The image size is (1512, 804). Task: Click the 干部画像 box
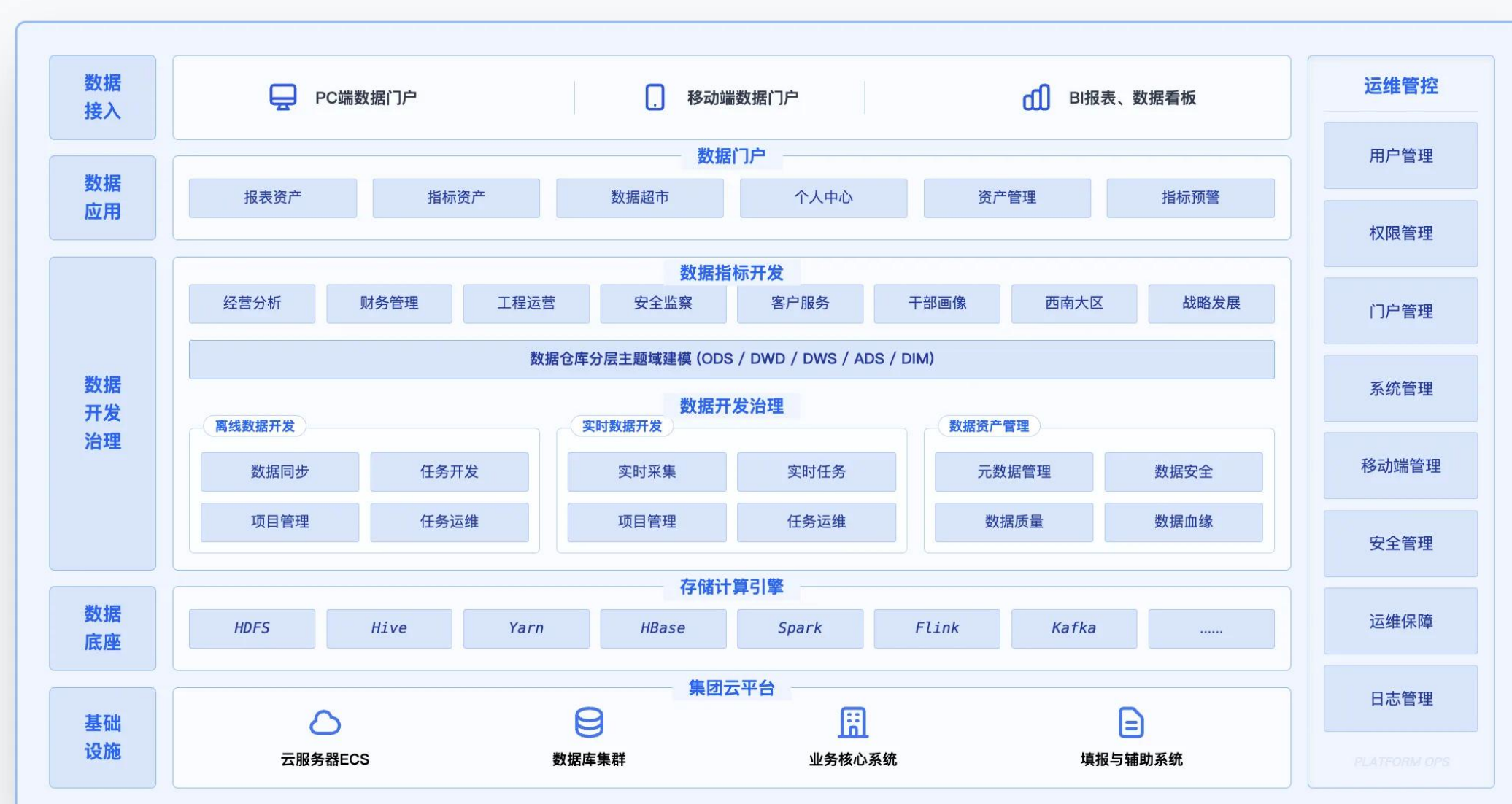pyautogui.click(x=937, y=304)
